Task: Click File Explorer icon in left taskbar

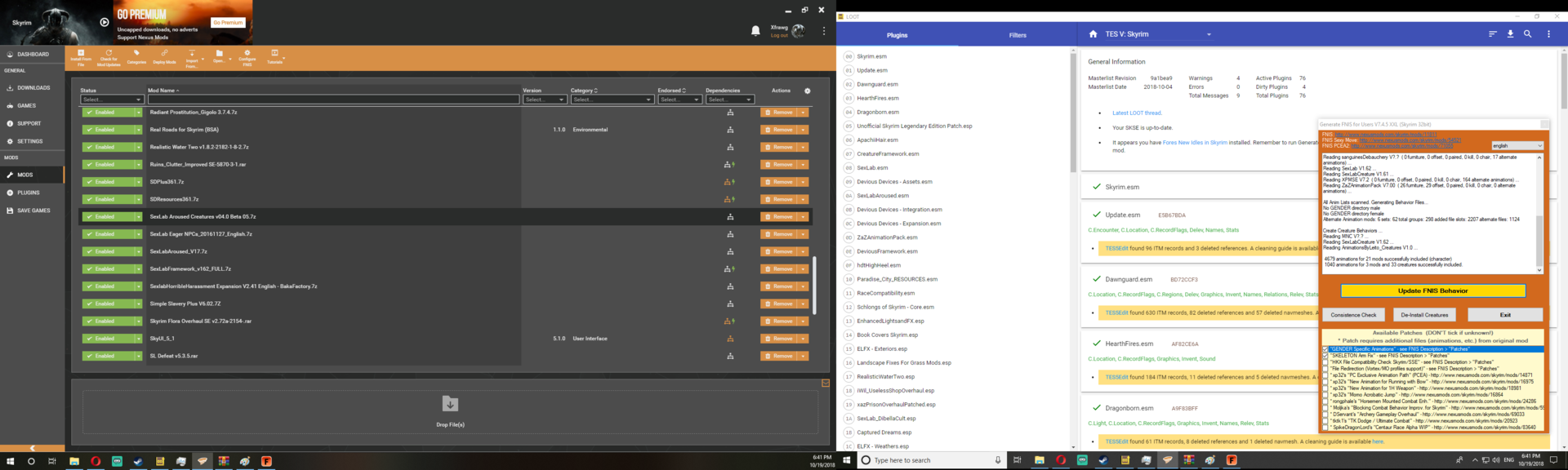Action: [73, 461]
